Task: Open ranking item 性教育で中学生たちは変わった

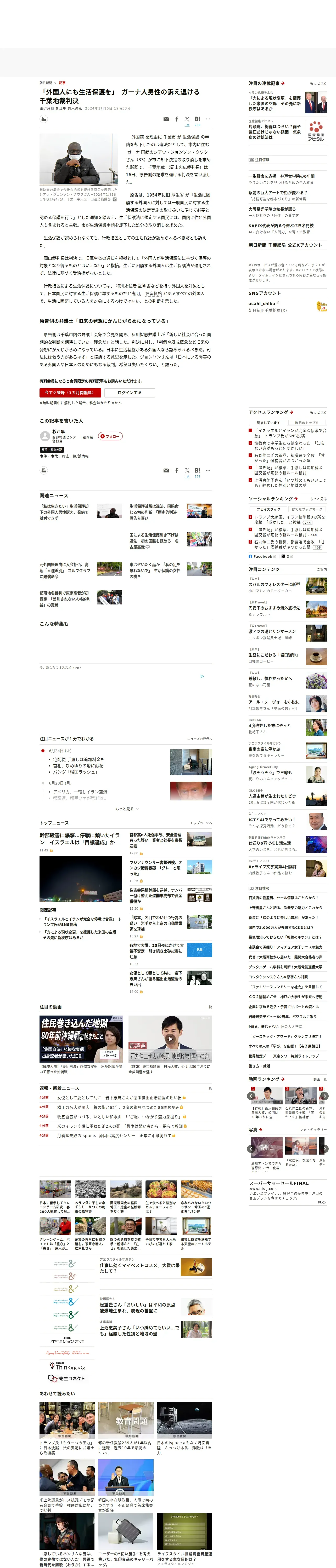Action: pyautogui.click(x=290, y=446)
